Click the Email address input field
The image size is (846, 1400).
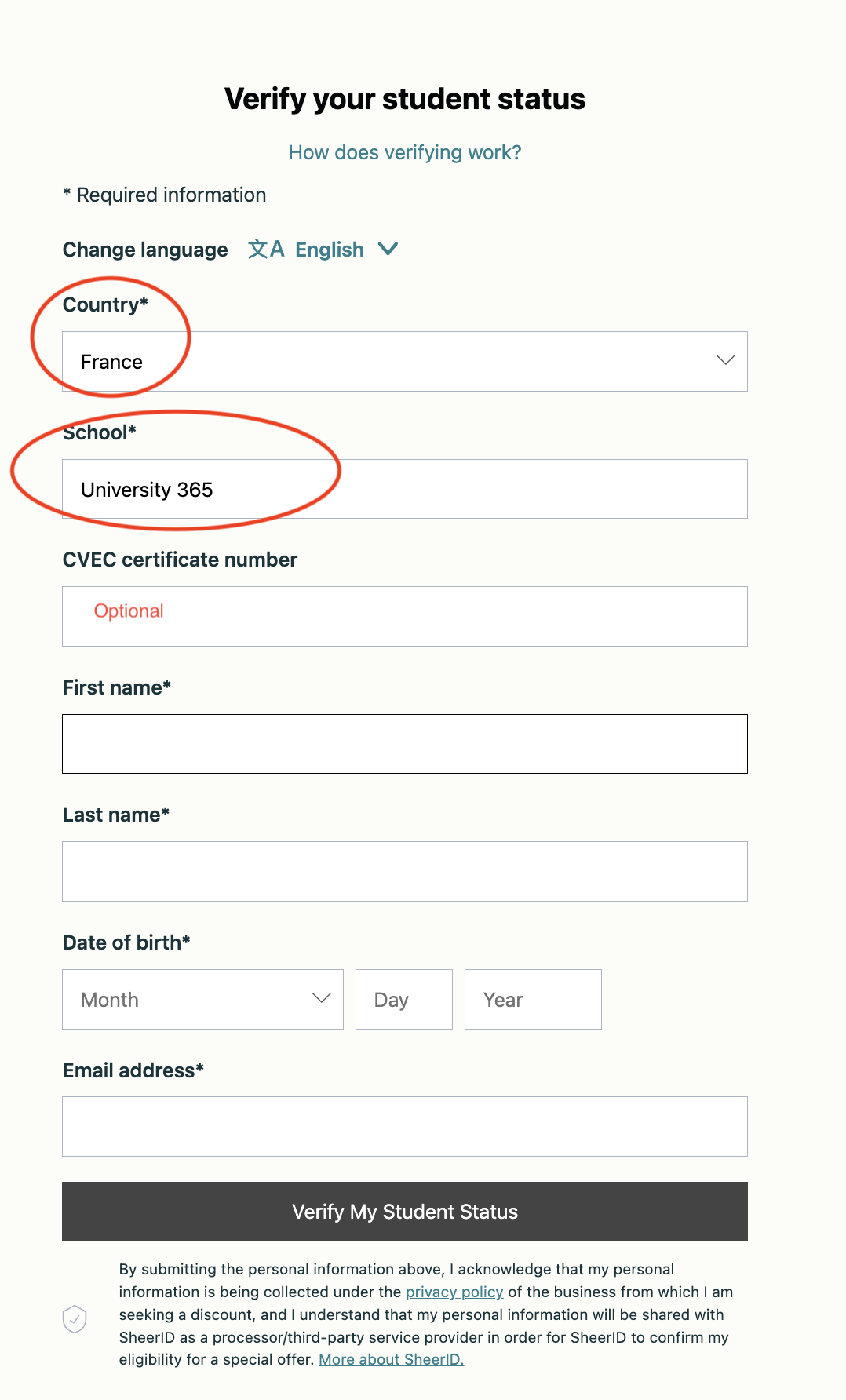404,1126
